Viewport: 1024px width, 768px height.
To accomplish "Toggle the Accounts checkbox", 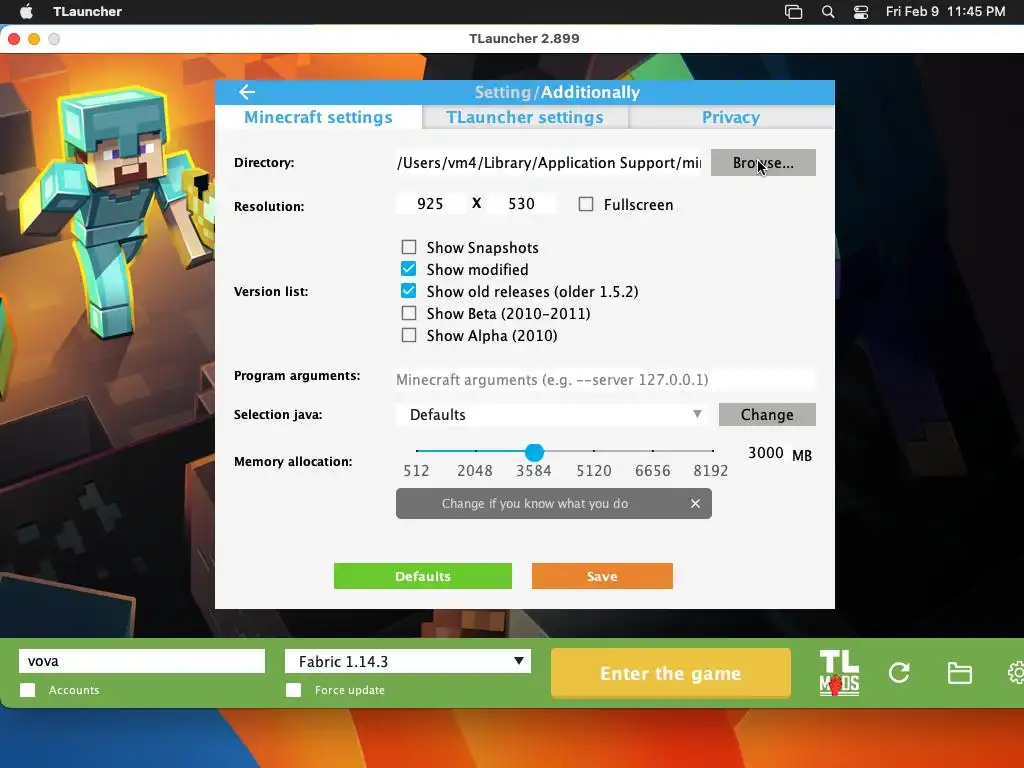I will point(27,690).
